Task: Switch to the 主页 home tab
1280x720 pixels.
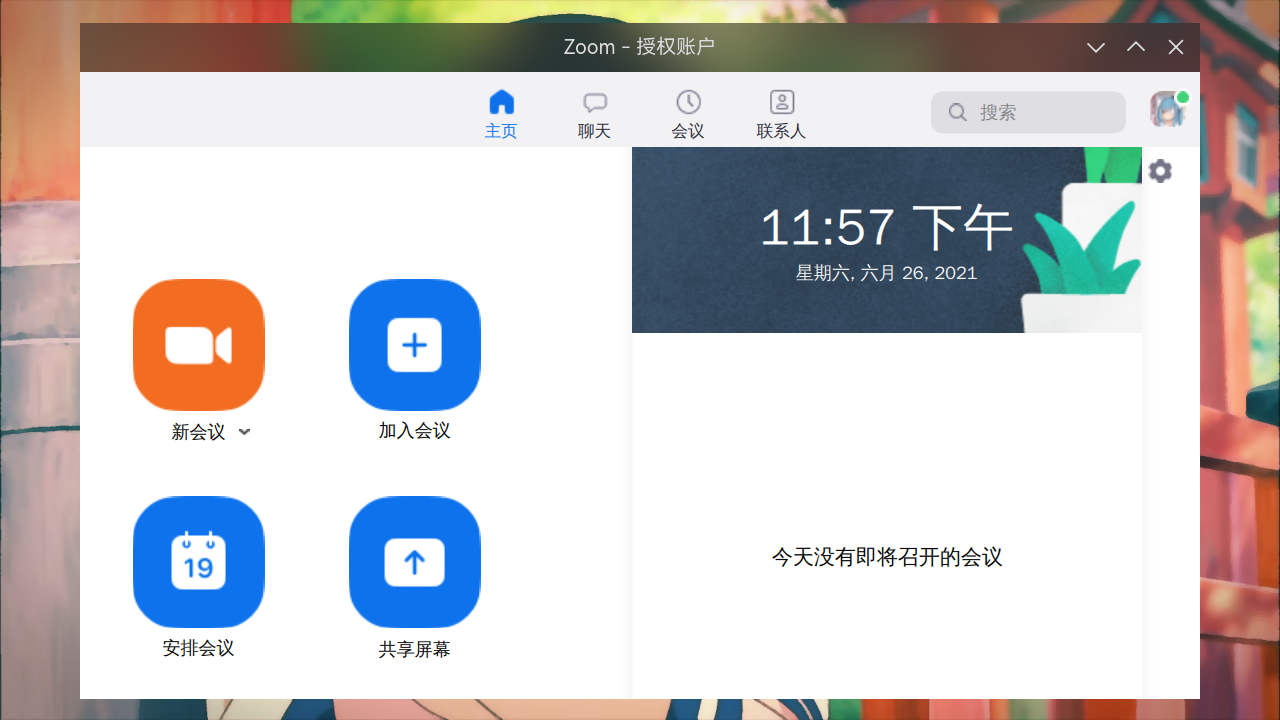Action: (501, 113)
